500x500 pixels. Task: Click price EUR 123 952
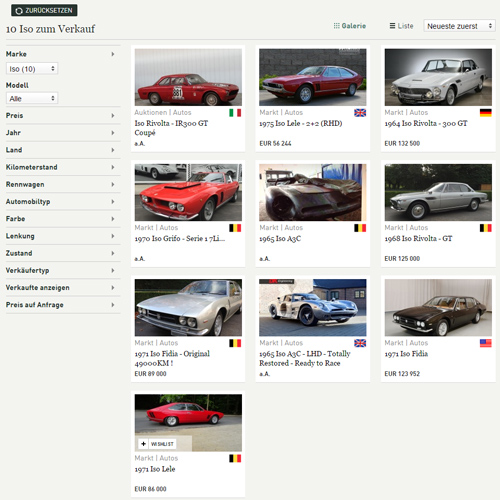pos(402,374)
